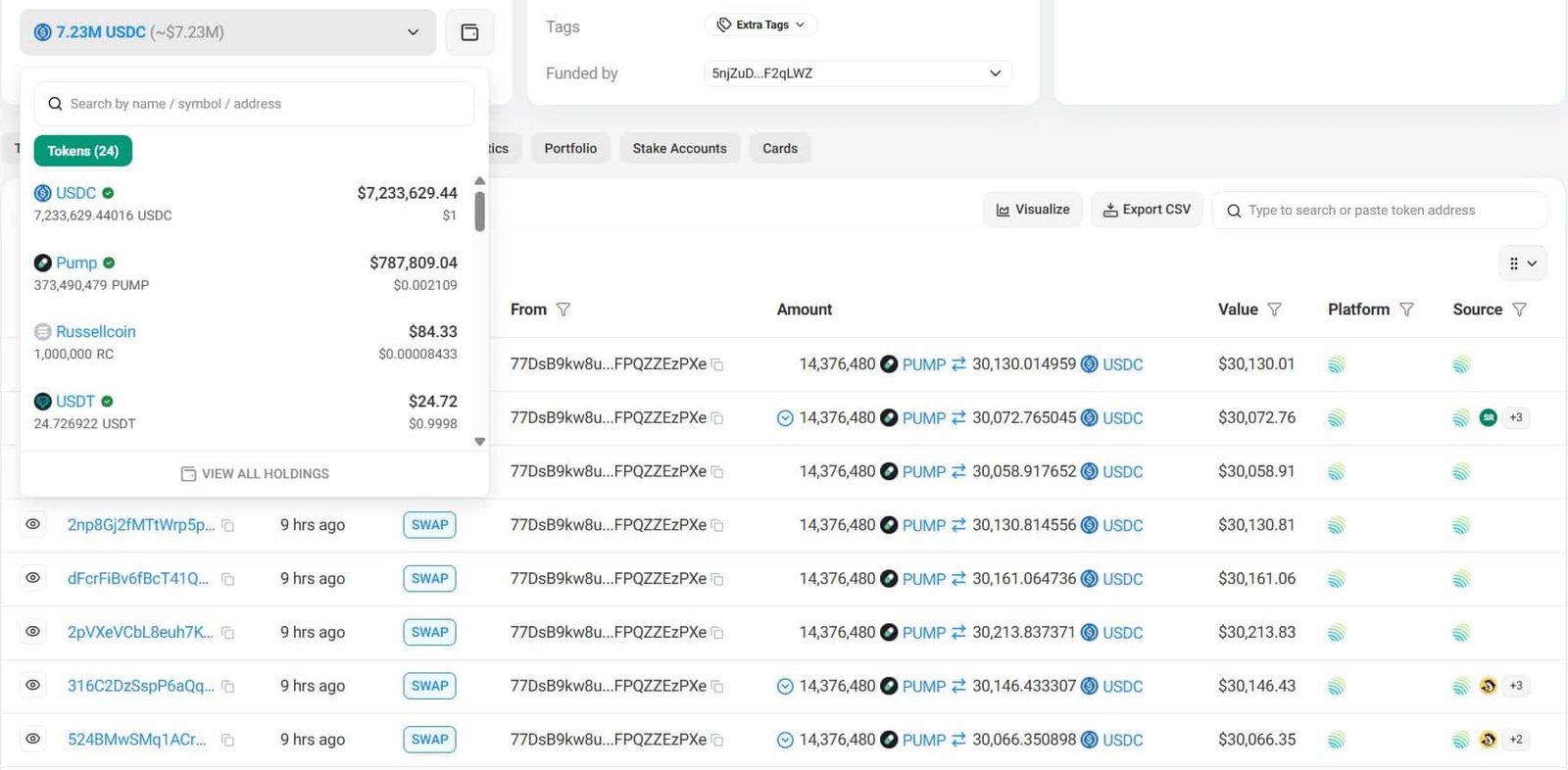Image resolution: width=1568 pixels, height=770 pixels.
Task: Switch to the Portfolio tab
Action: [x=570, y=149]
